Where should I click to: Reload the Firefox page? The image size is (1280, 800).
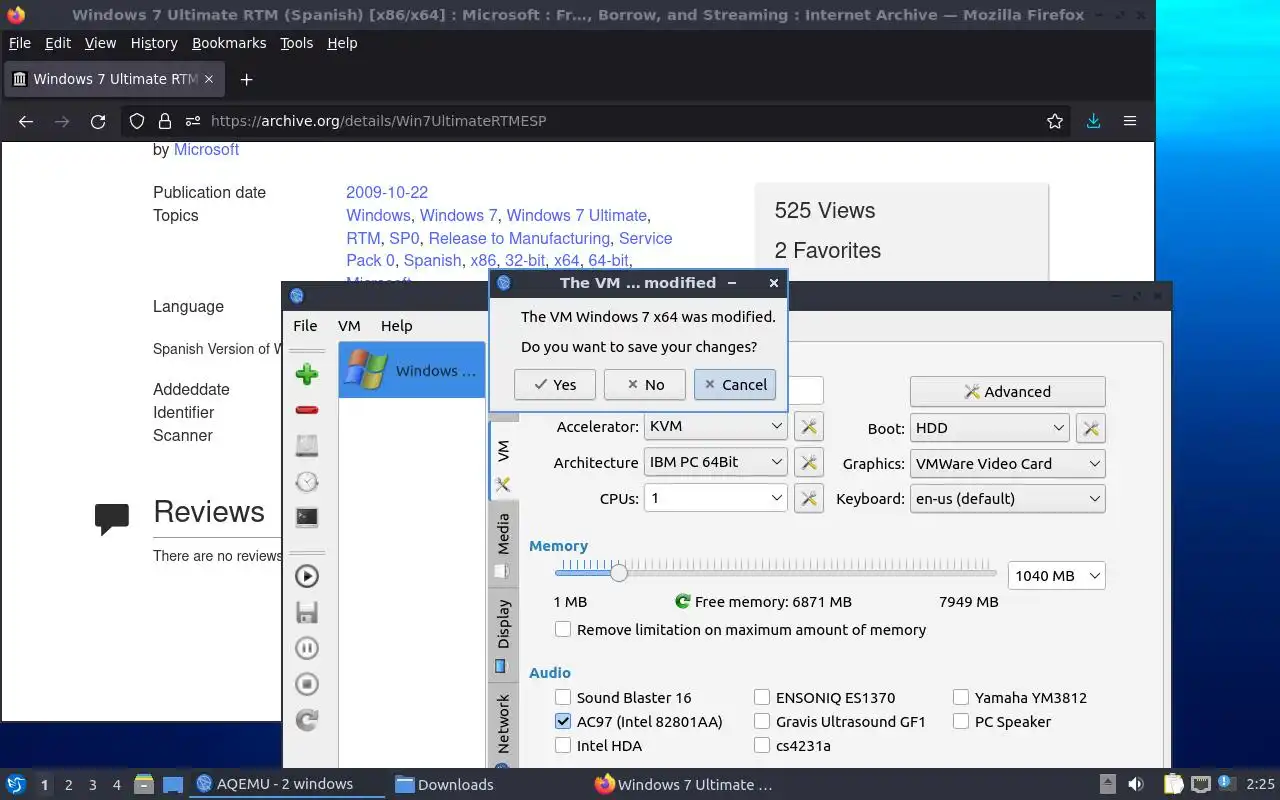(x=98, y=121)
